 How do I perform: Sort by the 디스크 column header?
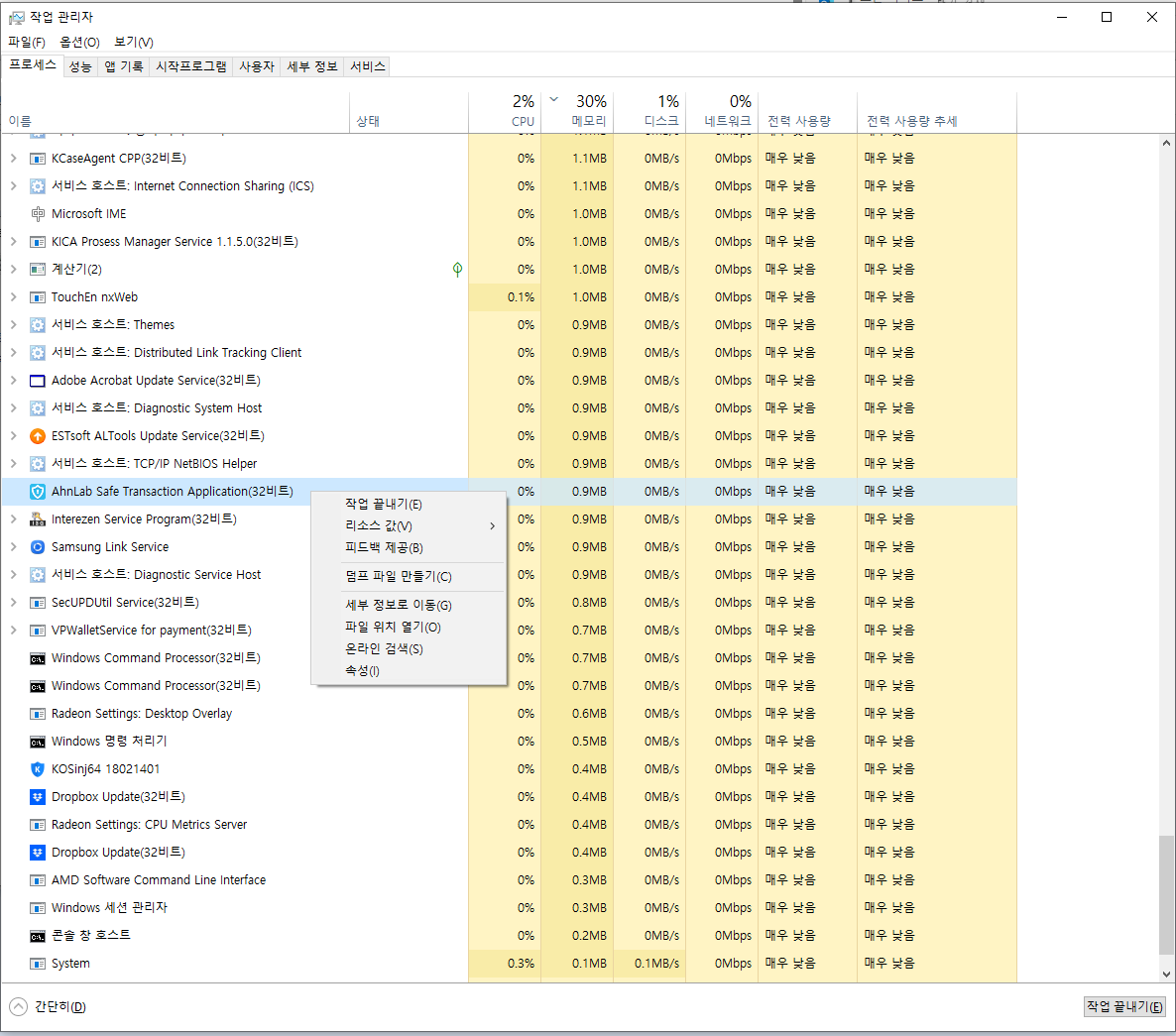click(x=649, y=112)
